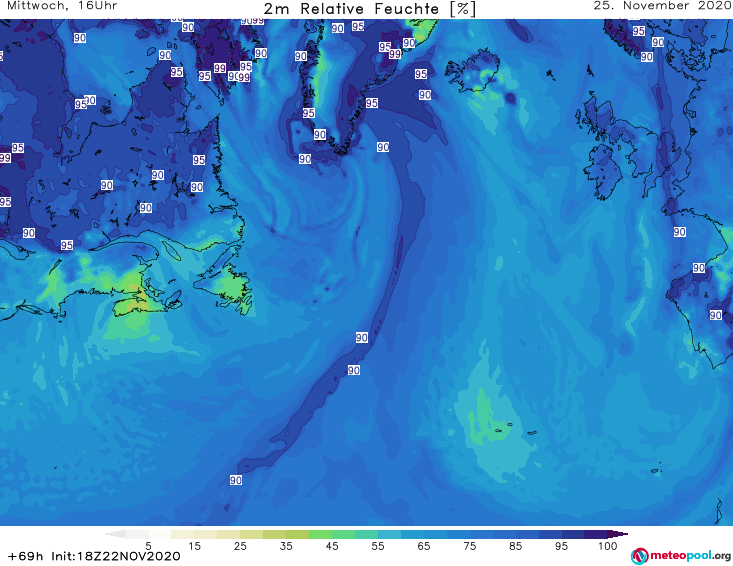The height and width of the screenshot is (566, 733).
Task: Click the legend value 45
Action: [x=332, y=546]
